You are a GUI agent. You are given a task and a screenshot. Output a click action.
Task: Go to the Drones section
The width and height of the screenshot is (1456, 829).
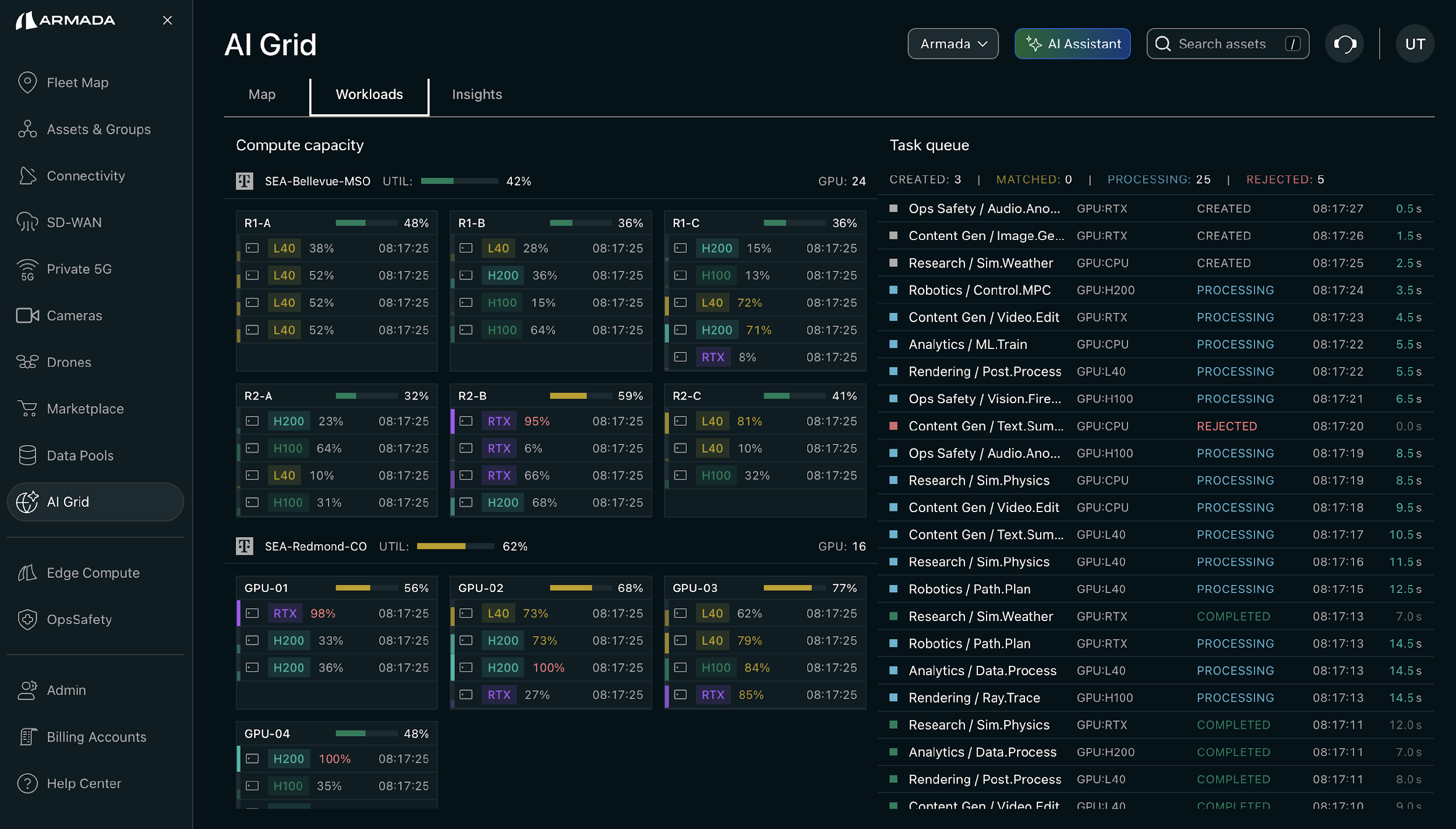(x=68, y=362)
